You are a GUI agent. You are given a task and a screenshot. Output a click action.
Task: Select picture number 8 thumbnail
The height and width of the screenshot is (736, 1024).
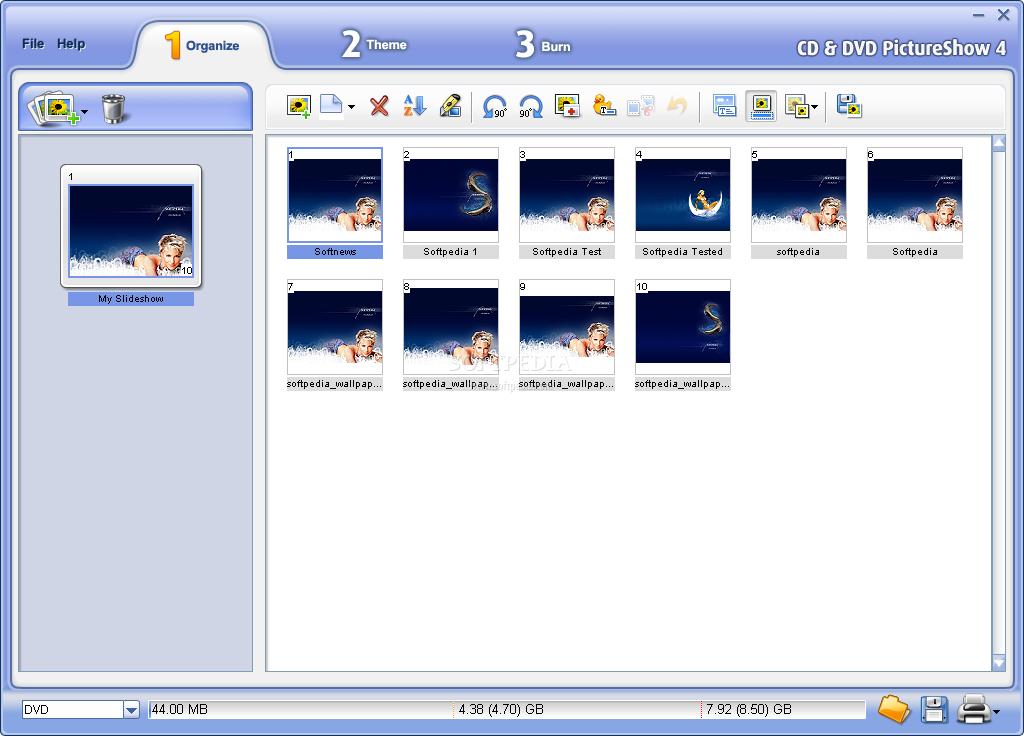coord(451,327)
